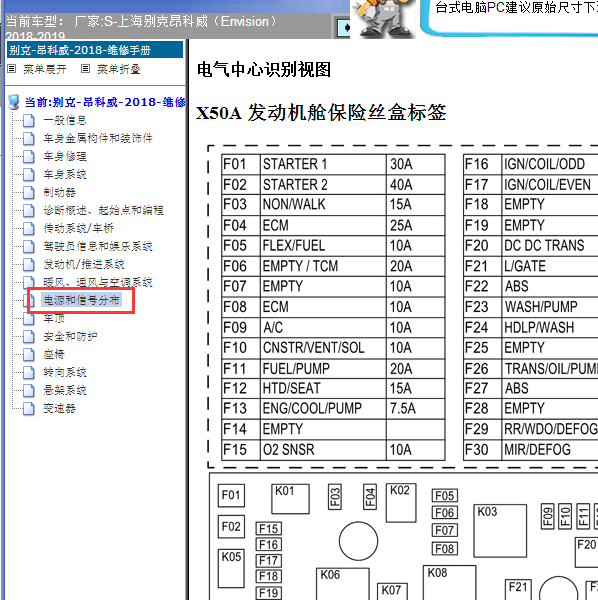Click the menu expand icon beside 菜单展开
Viewport: 598px width, 600px height.
12,69
